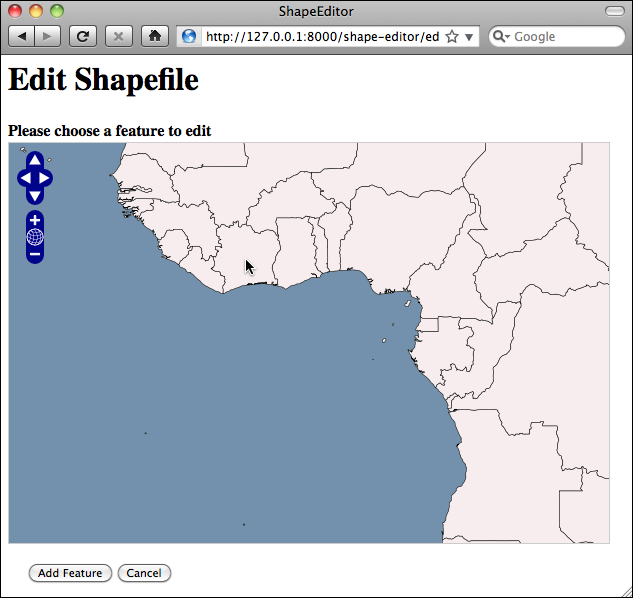Pan the map east with right arrow
Viewport: 633px width, 598px height.
pyautogui.click(x=45, y=178)
